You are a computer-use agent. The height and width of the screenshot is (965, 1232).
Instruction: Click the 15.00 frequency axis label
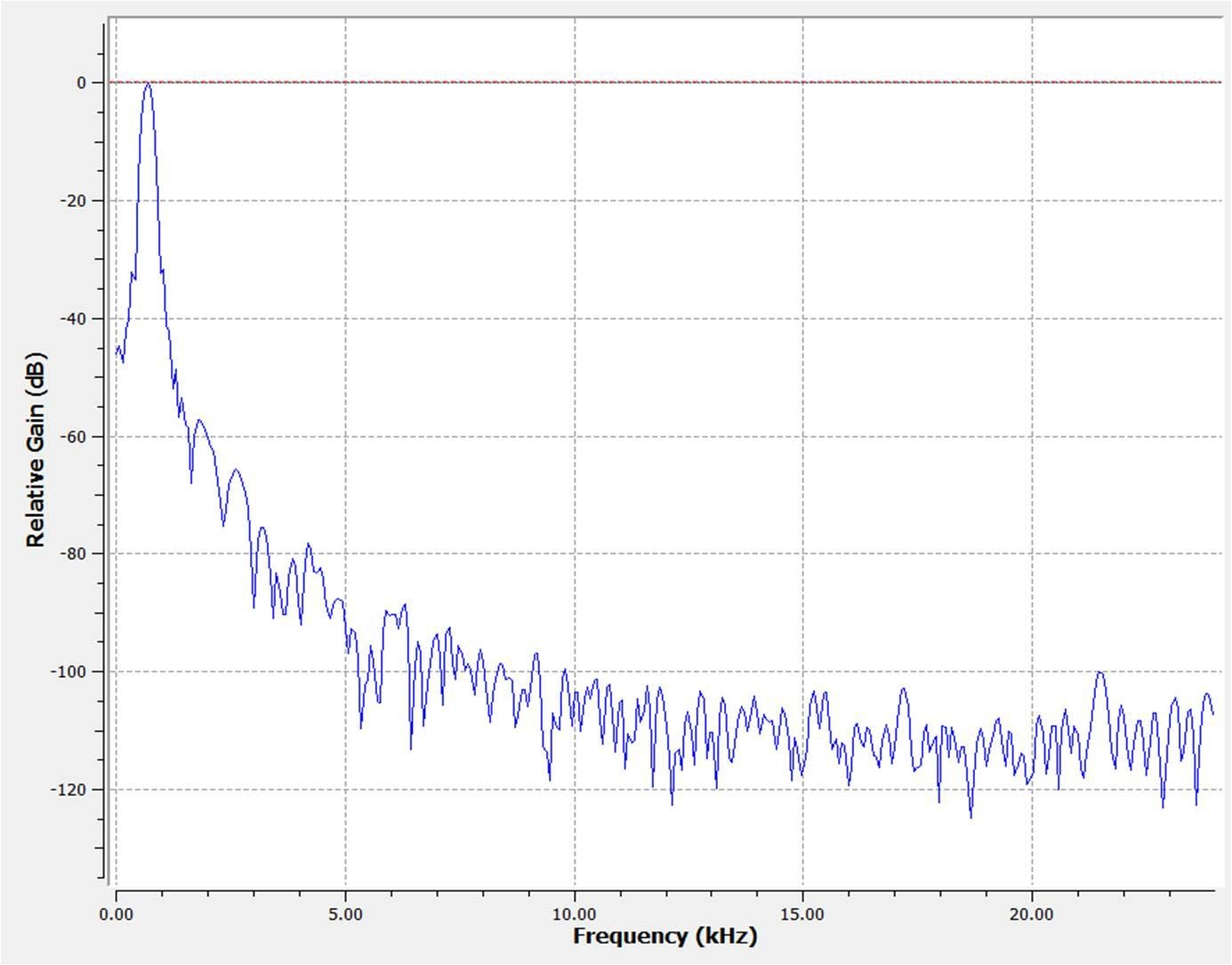803,914
